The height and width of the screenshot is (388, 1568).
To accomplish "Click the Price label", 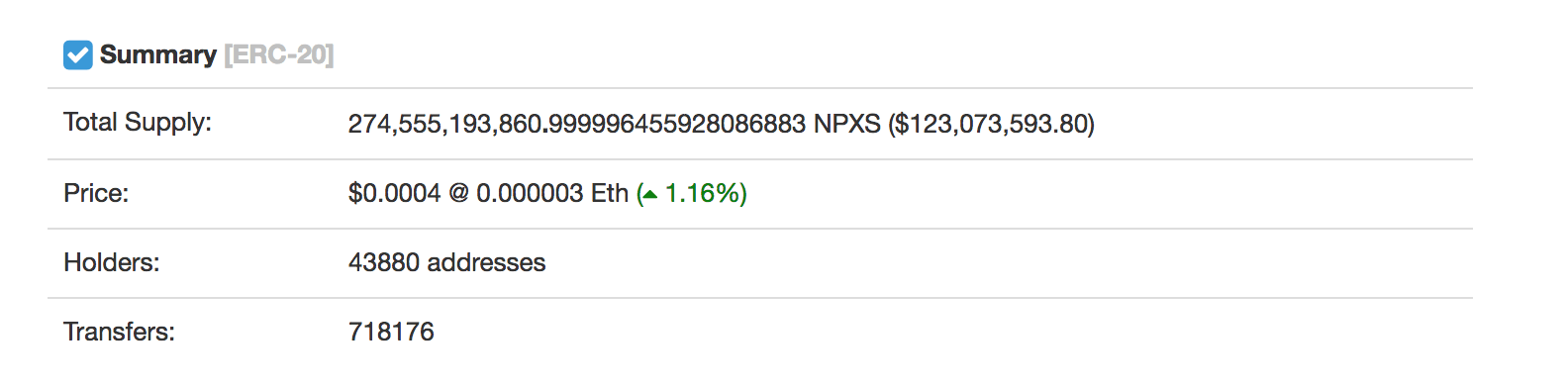I will [96, 193].
